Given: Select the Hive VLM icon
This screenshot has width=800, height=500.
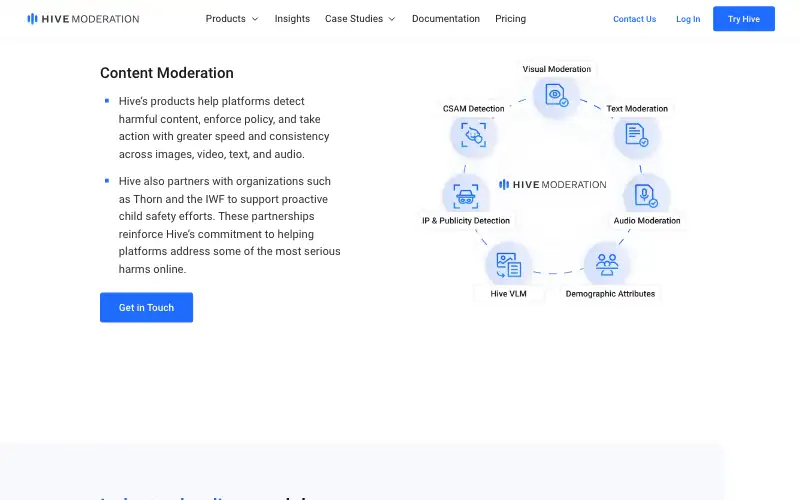Looking at the screenshot, I should (508, 265).
